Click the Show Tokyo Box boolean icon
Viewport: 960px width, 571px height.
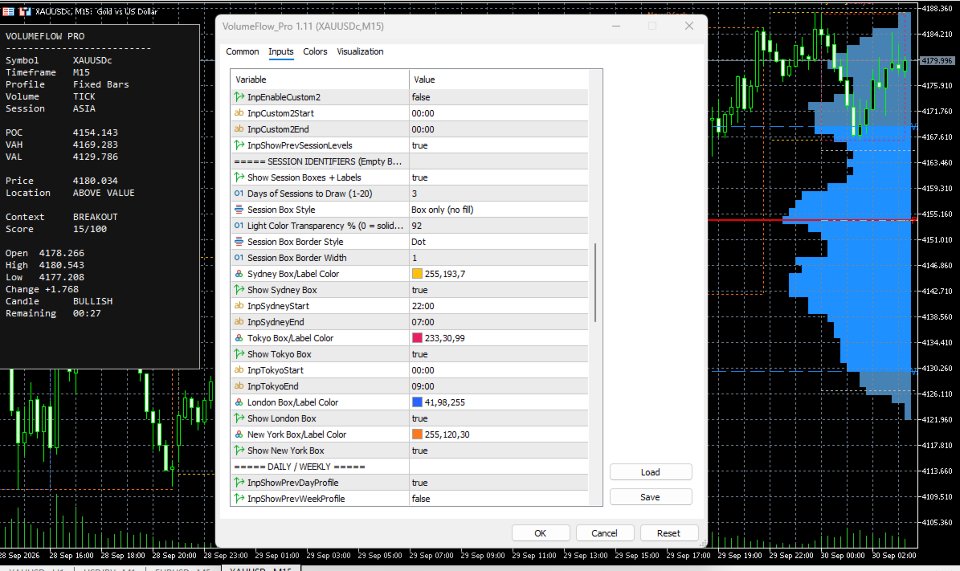[x=239, y=354]
